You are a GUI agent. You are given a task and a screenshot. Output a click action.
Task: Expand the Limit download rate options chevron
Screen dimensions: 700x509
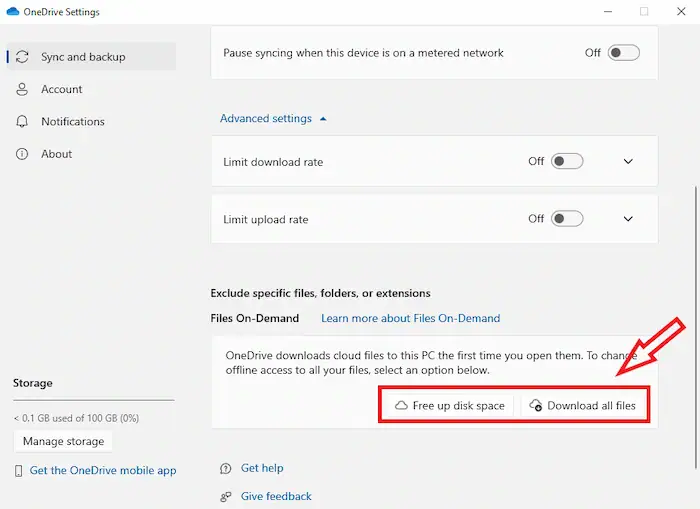pyautogui.click(x=628, y=161)
